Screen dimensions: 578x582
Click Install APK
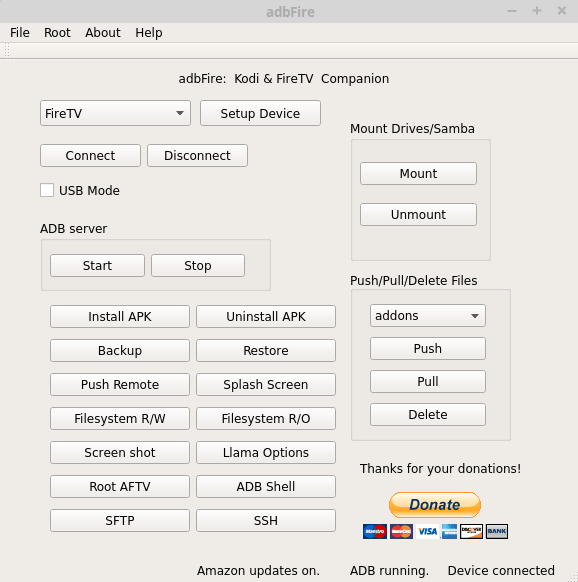pyautogui.click(x=120, y=317)
